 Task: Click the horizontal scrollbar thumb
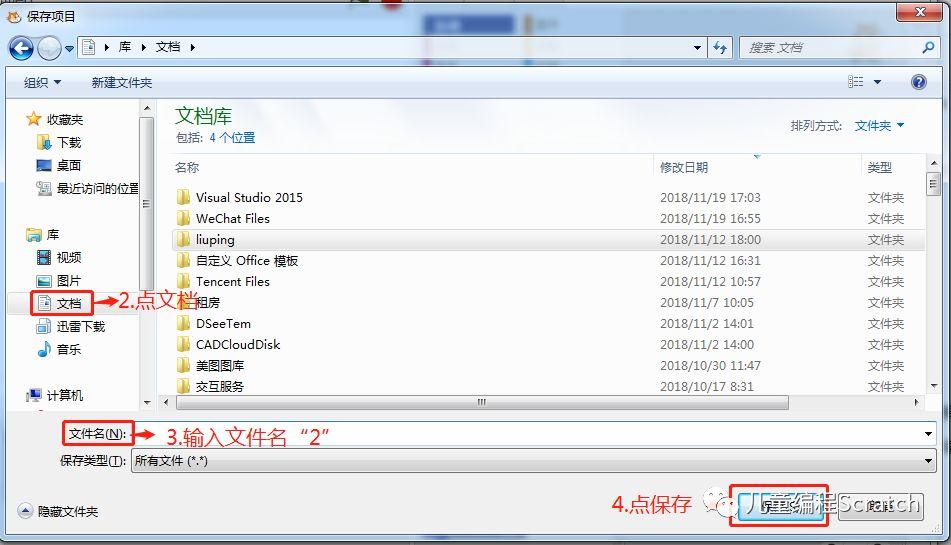point(482,402)
